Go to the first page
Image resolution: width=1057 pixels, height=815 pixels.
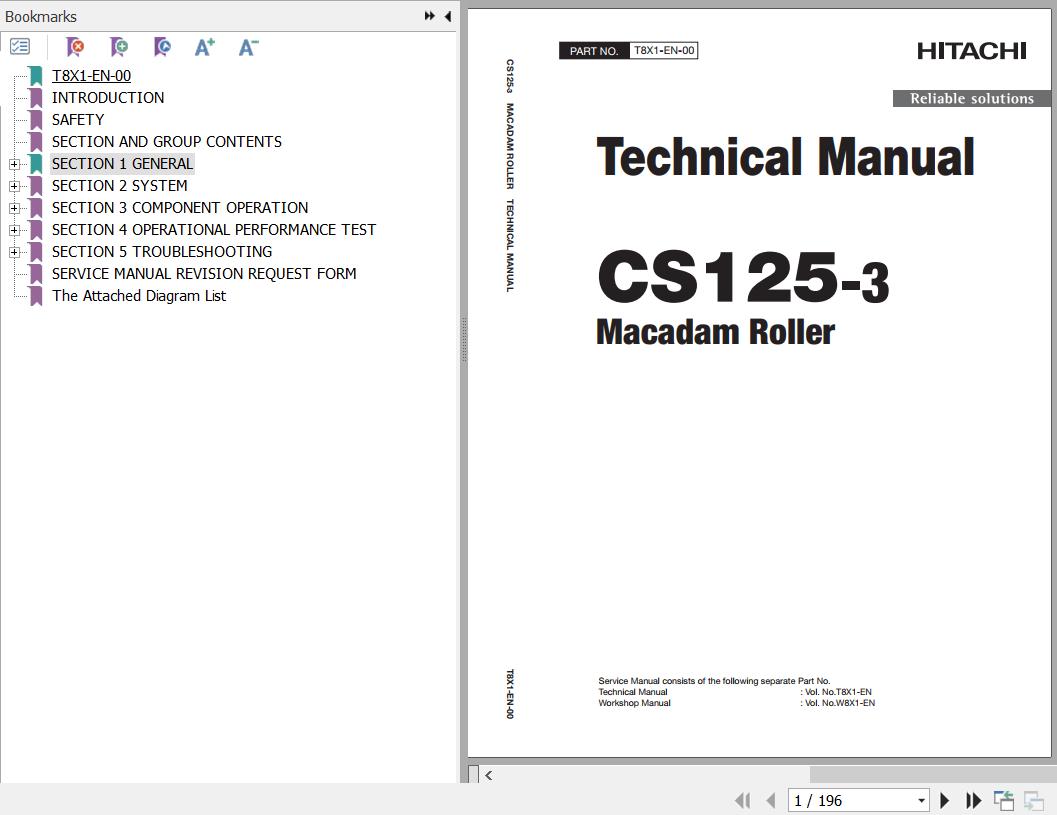pos(743,800)
